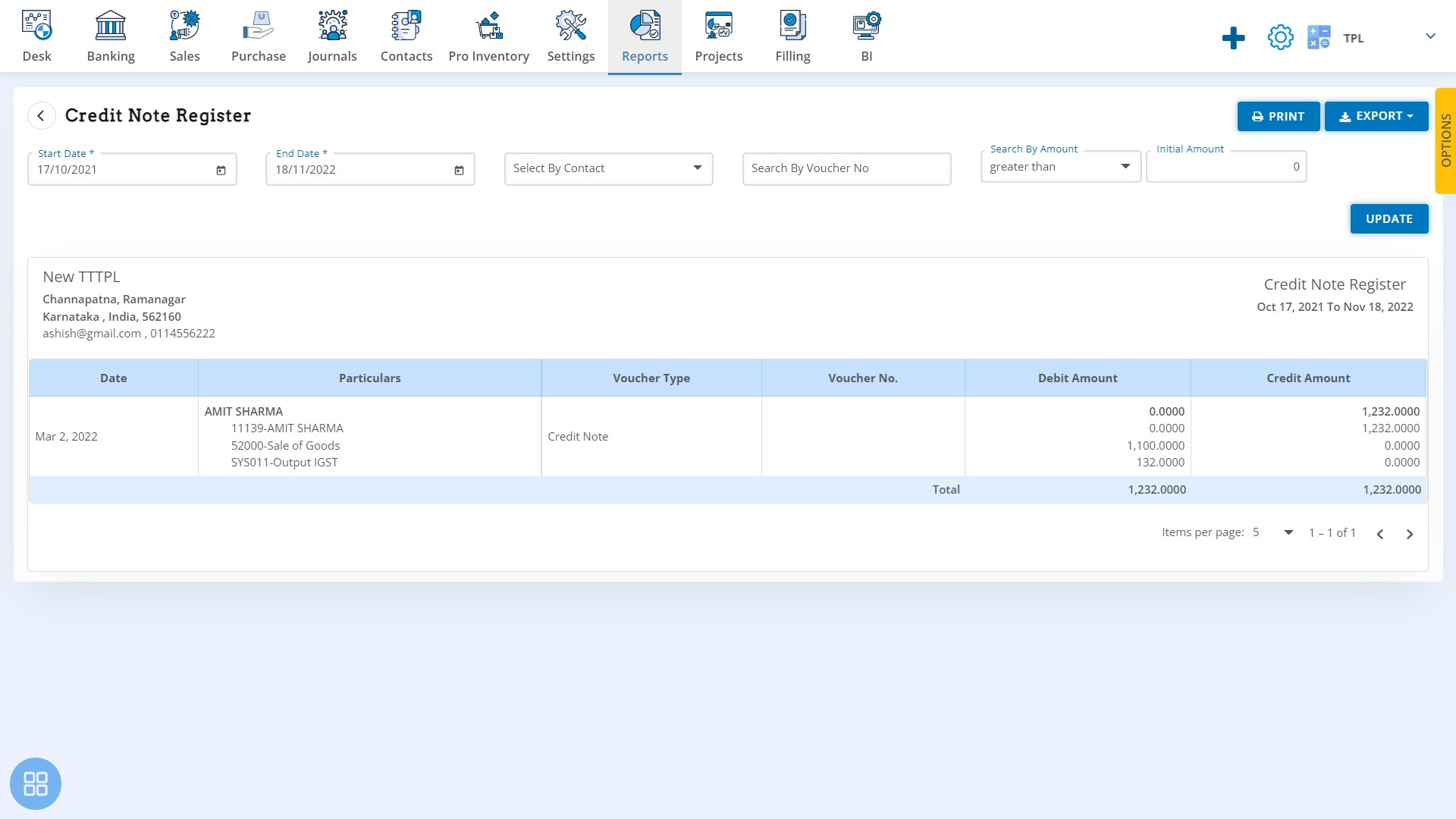Image resolution: width=1456 pixels, height=819 pixels.
Task: Navigate to the Sales module
Action: click(x=184, y=36)
